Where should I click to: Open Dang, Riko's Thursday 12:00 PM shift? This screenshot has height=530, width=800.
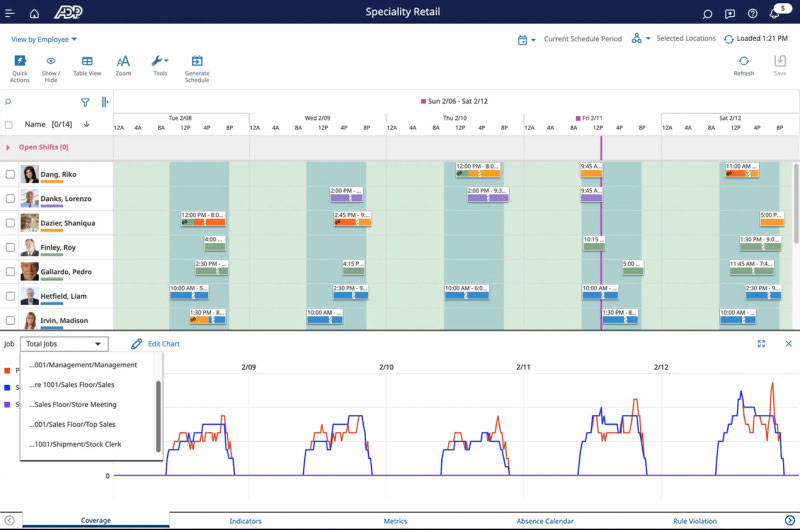coord(478,170)
